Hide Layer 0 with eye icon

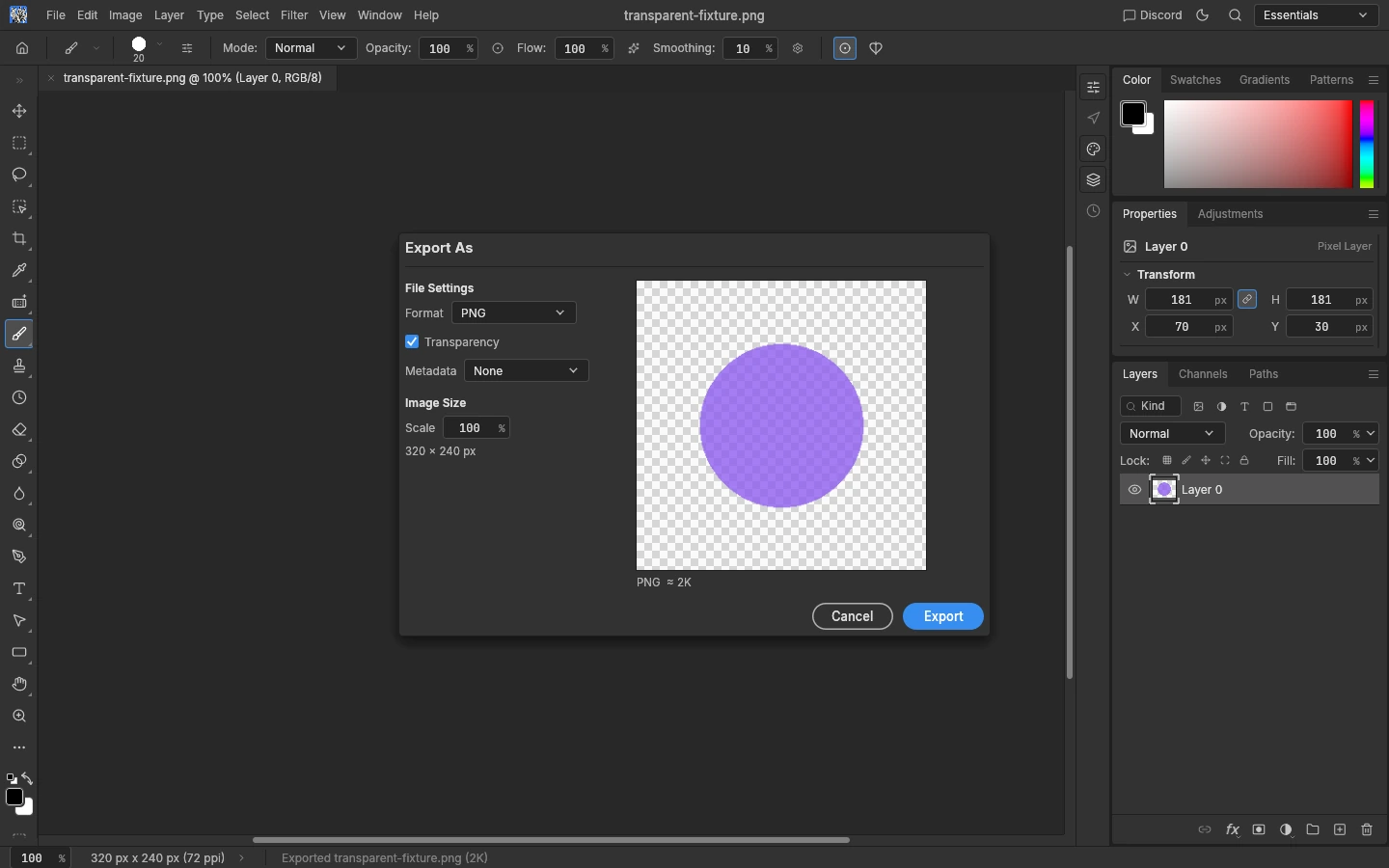pos(1134,490)
